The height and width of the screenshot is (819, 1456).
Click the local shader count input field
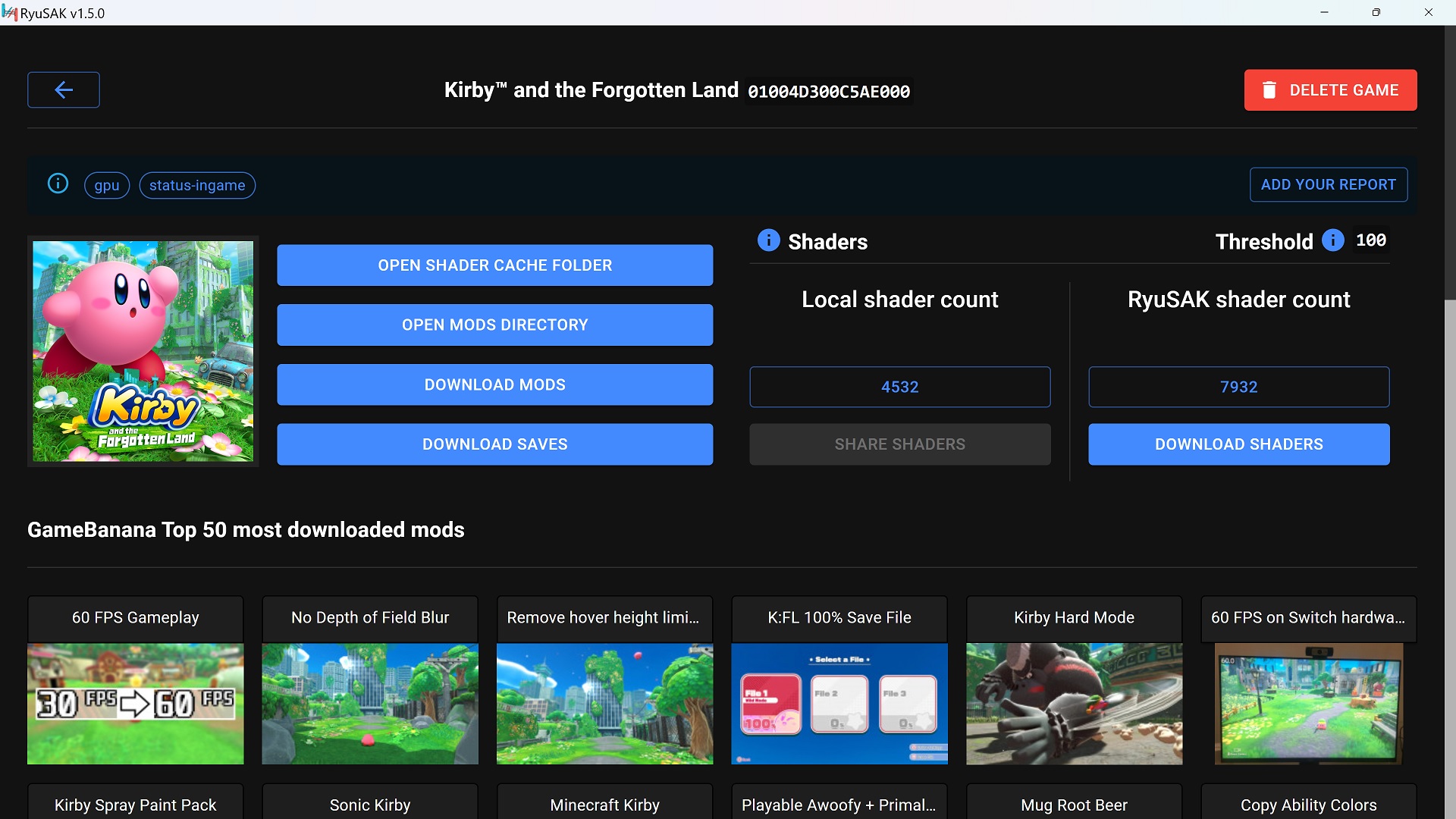pos(899,387)
